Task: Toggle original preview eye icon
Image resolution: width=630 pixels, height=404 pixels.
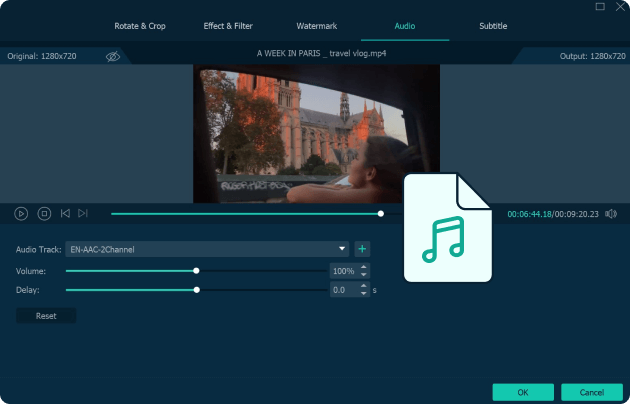Action: [113, 56]
